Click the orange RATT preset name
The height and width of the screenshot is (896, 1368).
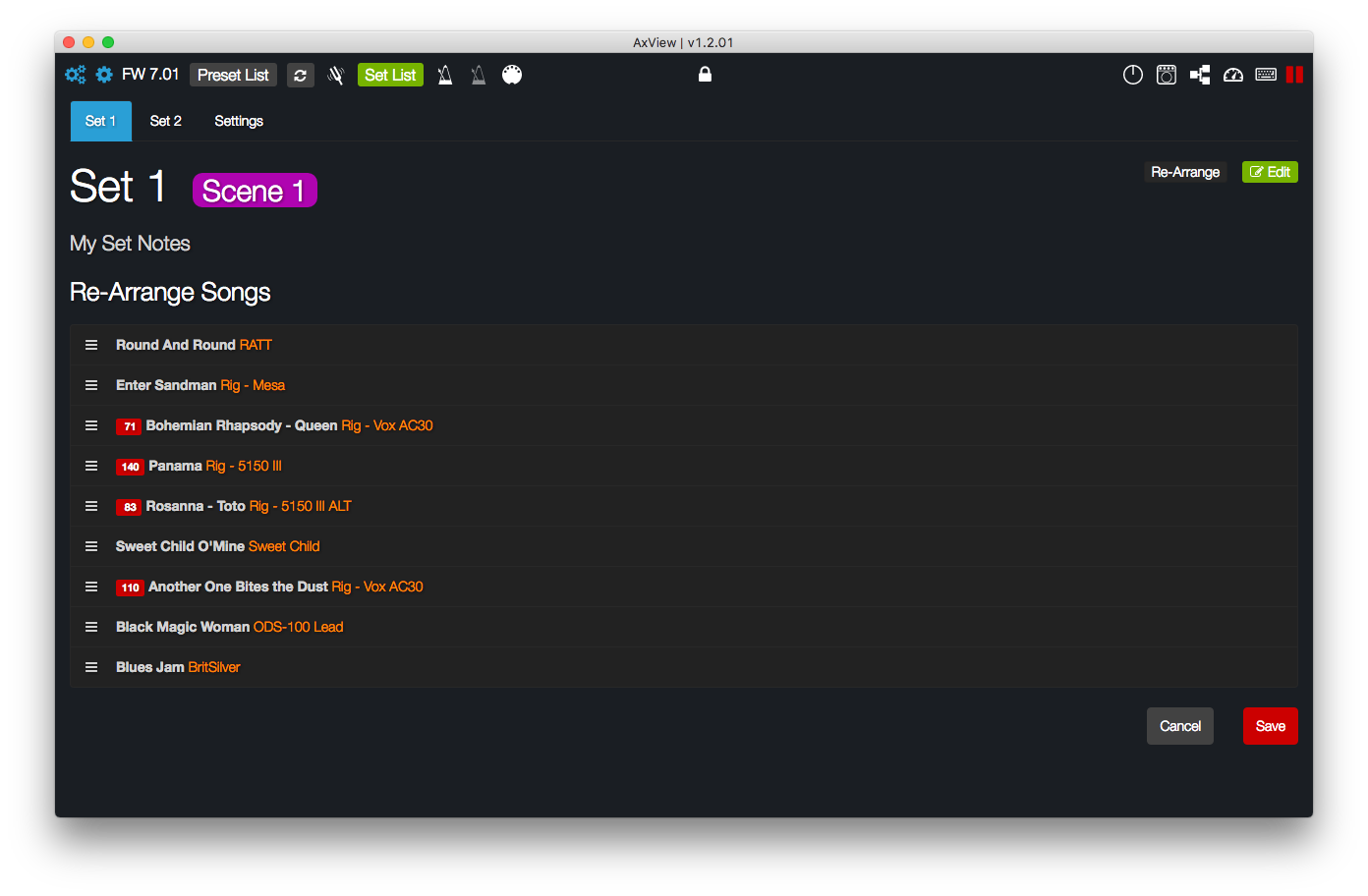point(256,345)
